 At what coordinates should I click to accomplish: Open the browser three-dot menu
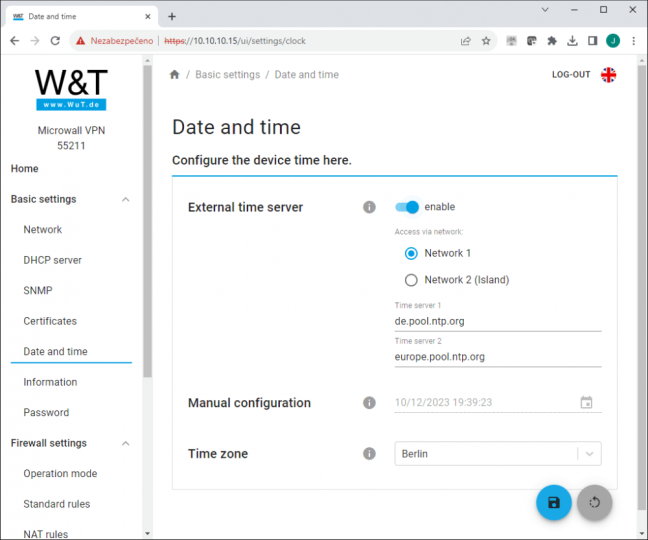[x=634, y=40]
